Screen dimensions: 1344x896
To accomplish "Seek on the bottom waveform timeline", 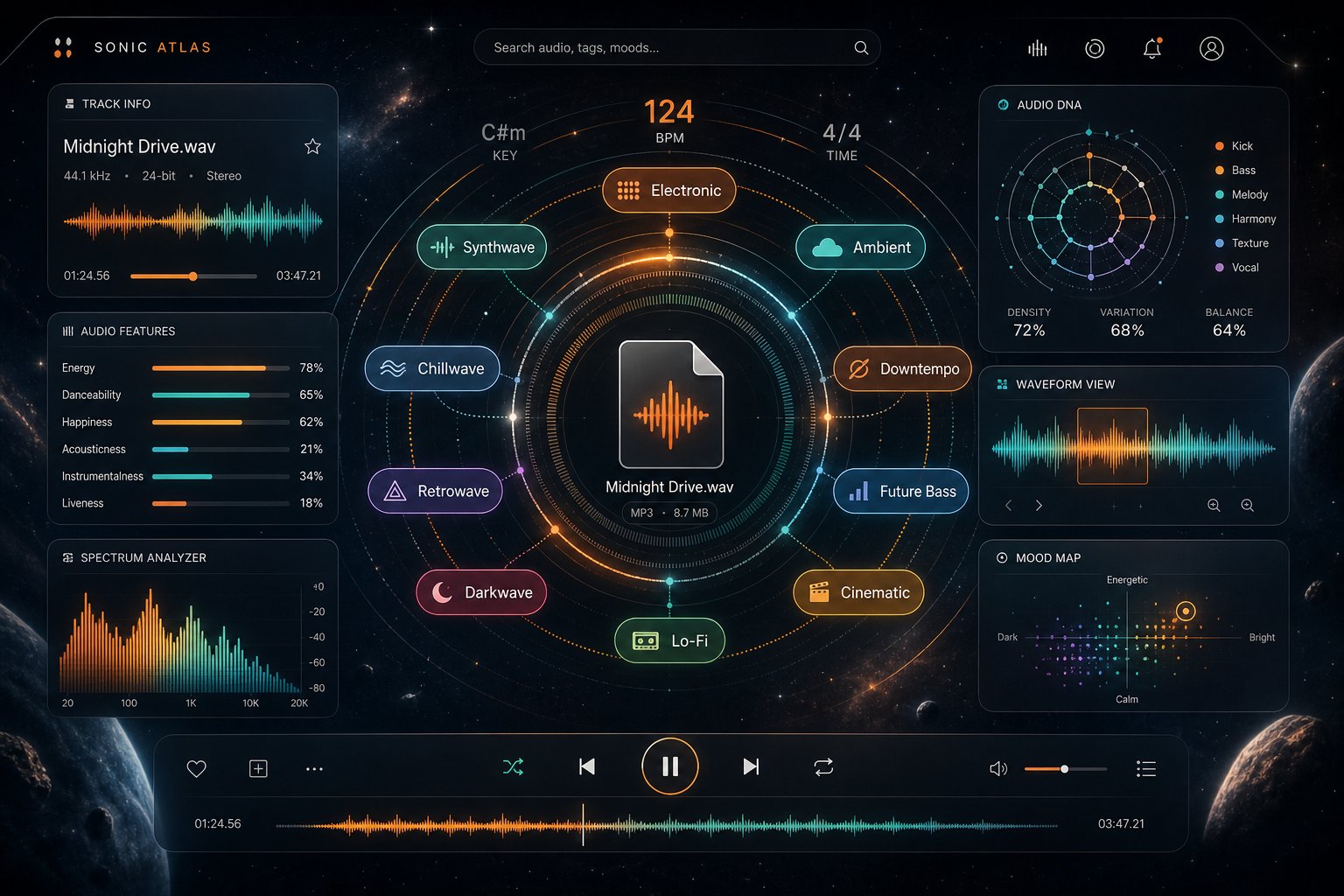I will [667, 824].
